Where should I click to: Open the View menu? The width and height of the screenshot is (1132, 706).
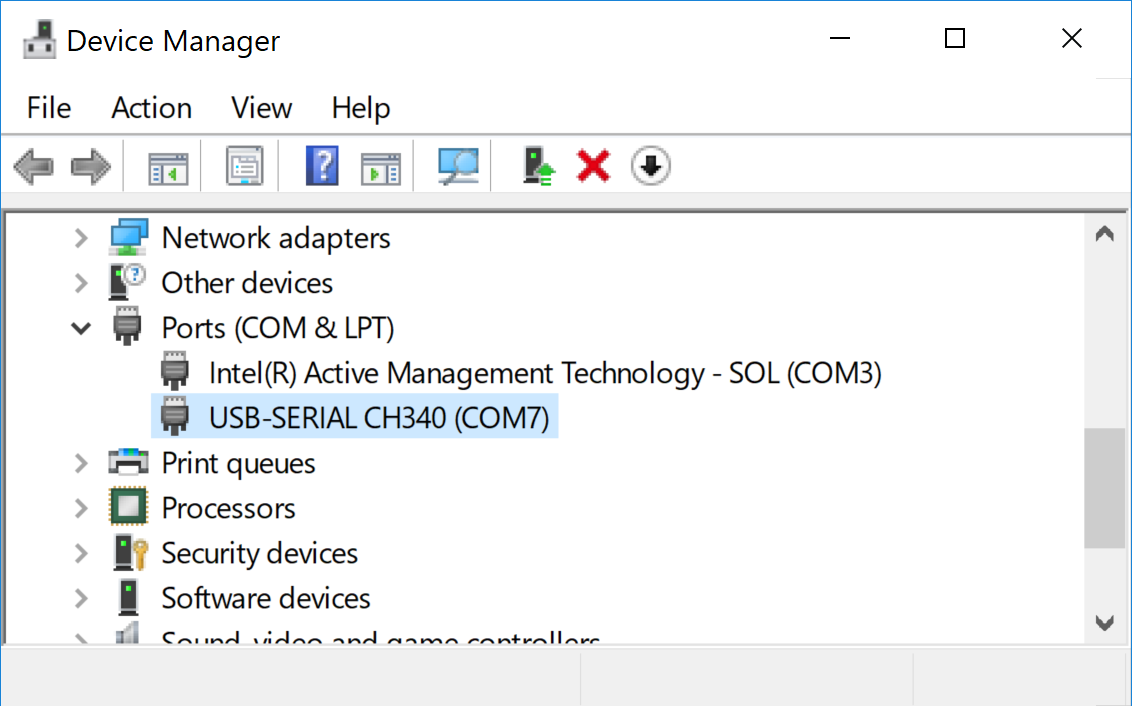pos(261,108)
